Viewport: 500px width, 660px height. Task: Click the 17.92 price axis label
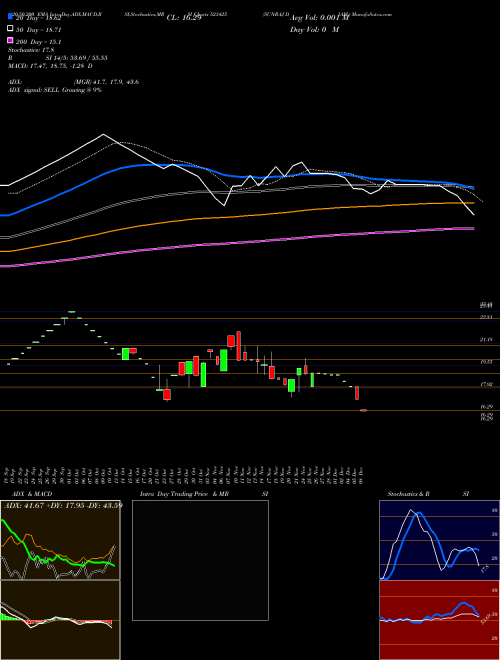point(487,384)
